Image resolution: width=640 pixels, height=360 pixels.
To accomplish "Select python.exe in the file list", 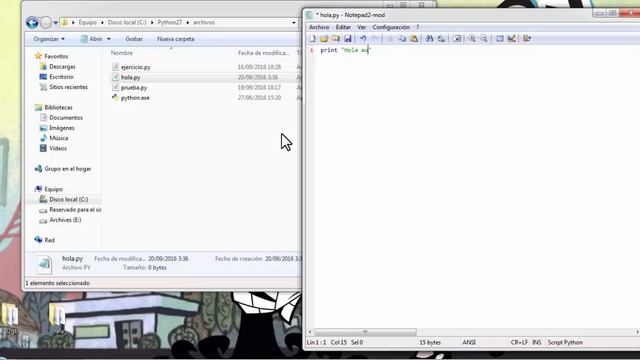I will pyautogui.click(x=135, y=98).
